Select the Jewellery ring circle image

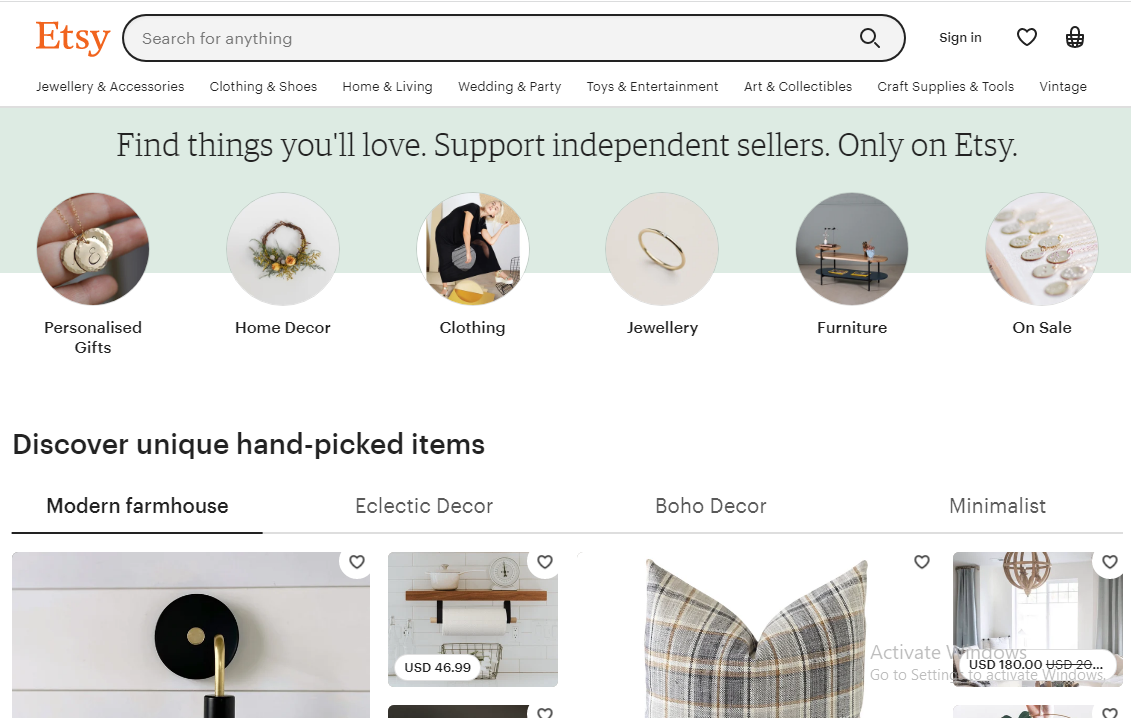tap(662, 249)
